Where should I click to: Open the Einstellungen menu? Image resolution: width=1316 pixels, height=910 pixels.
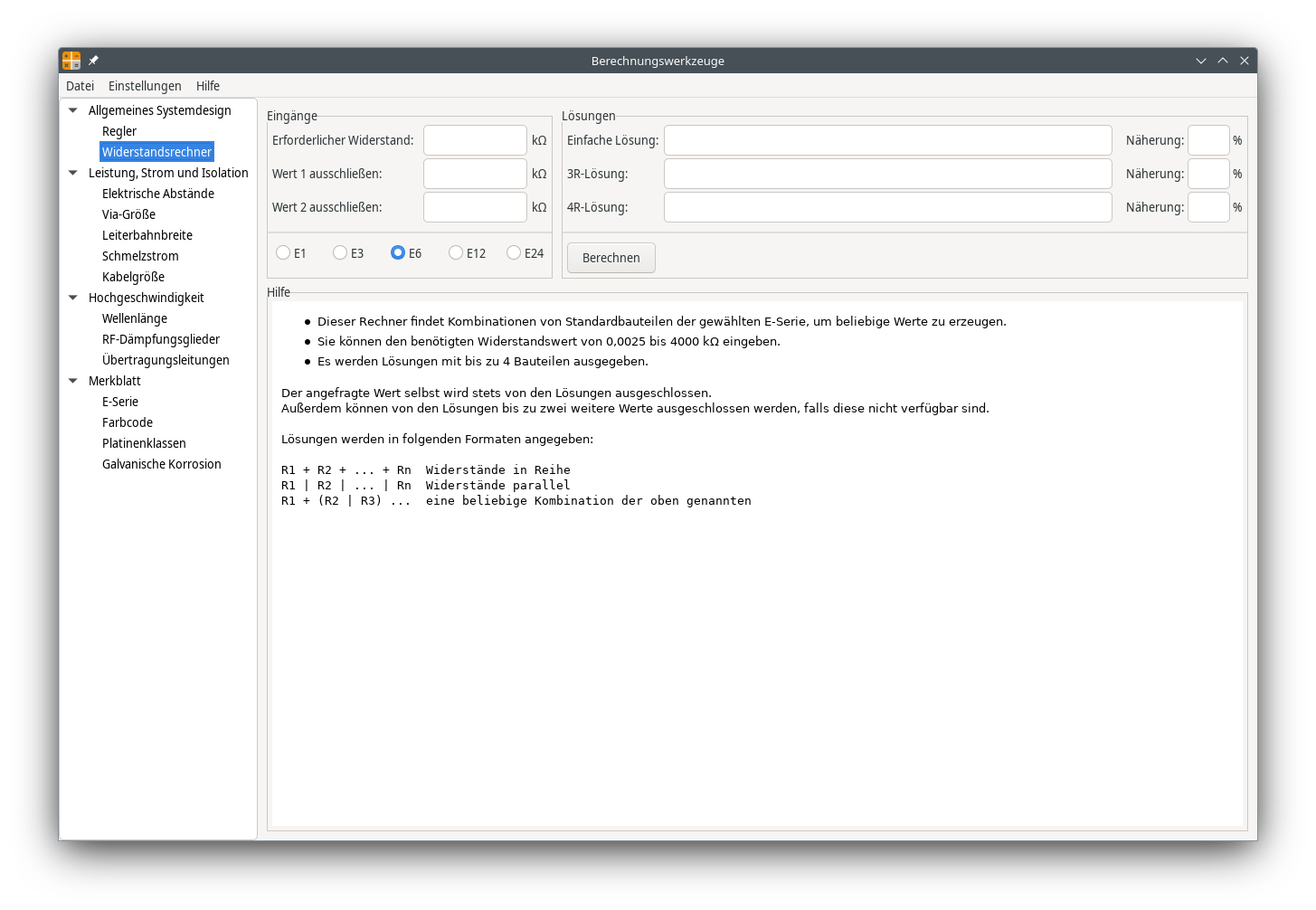click(x=145, y=86)
